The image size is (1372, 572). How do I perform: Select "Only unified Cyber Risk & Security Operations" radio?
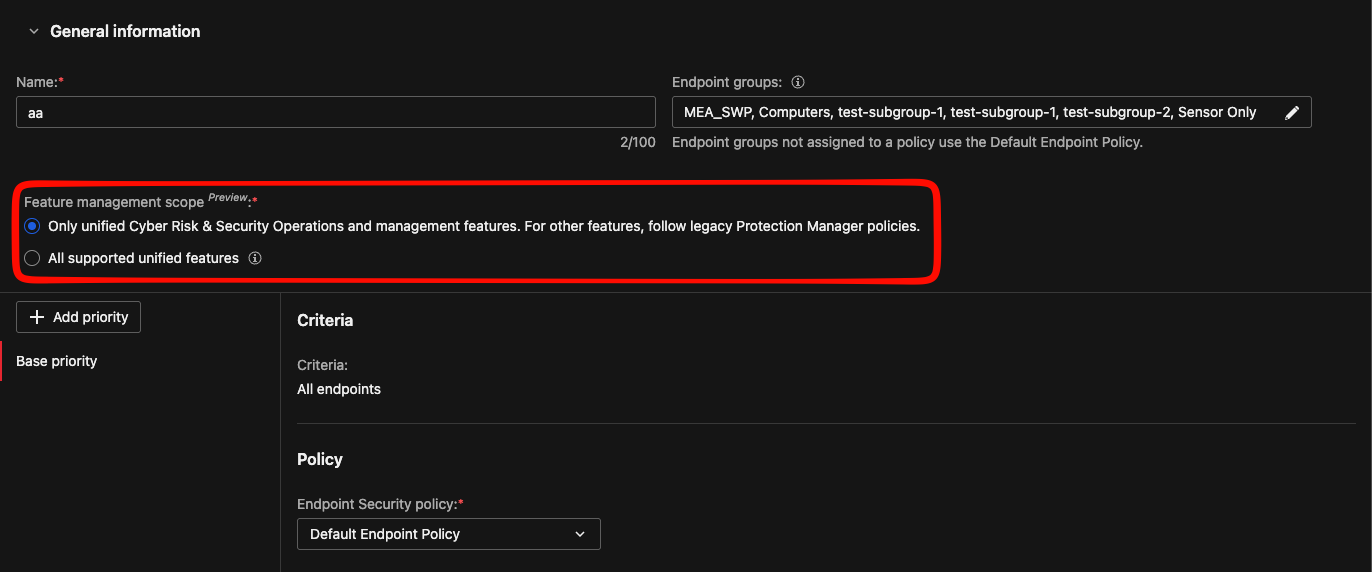[32, 226]
